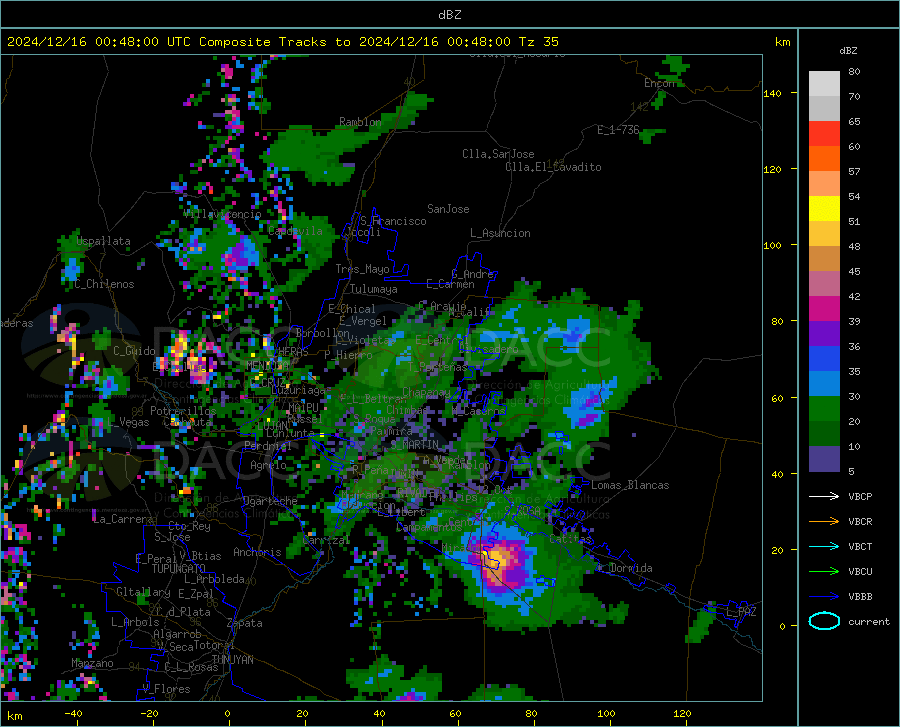The width and height of the screenshot is (900, 727).
Task: Click the cyan 'current' ellipse symbol
Action: tap(824, 621)
